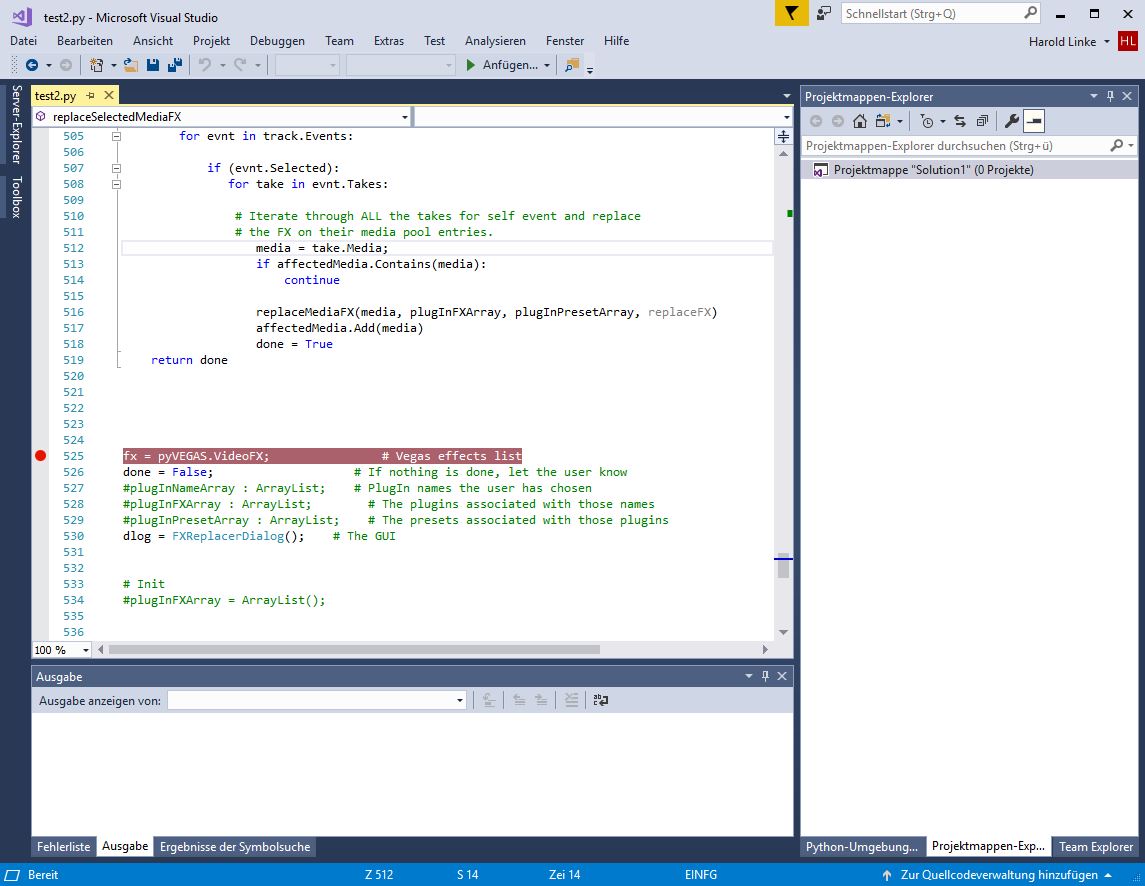Click the Navigate Back arrow icon
The image size is (1145, 886).
(32, 65)
